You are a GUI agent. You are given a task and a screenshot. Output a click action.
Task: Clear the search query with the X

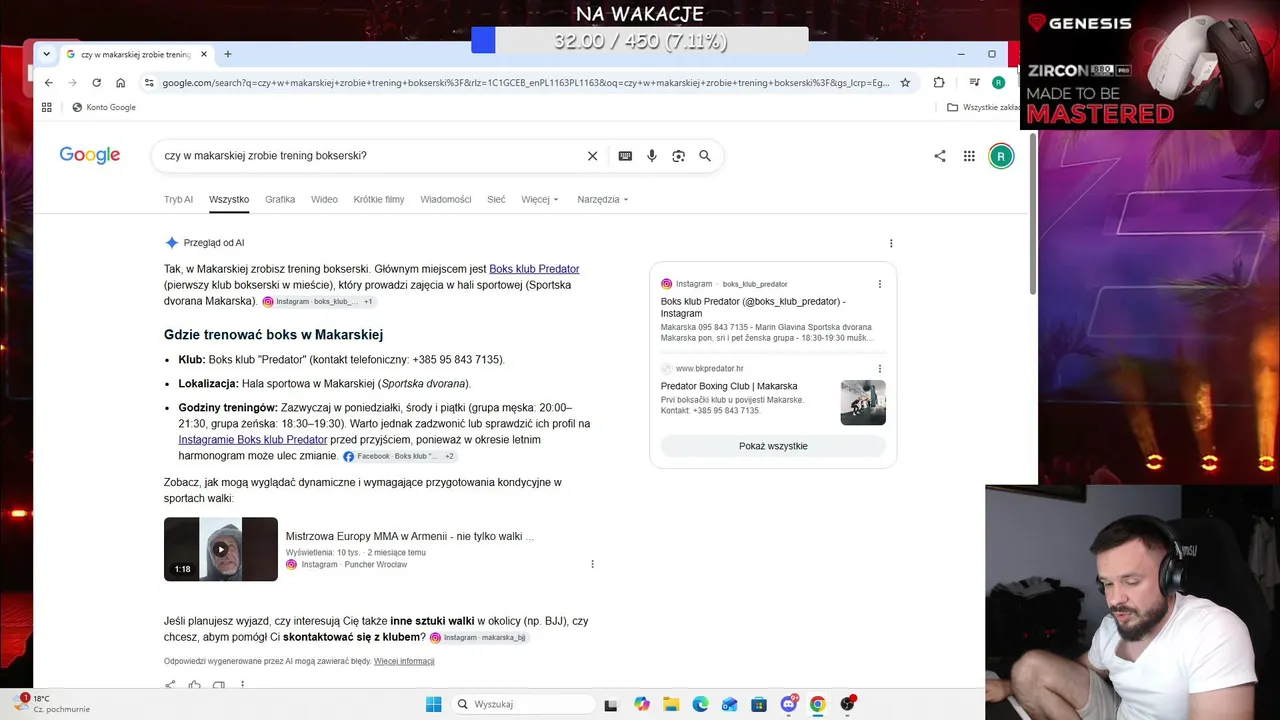(x=592, y=156)
